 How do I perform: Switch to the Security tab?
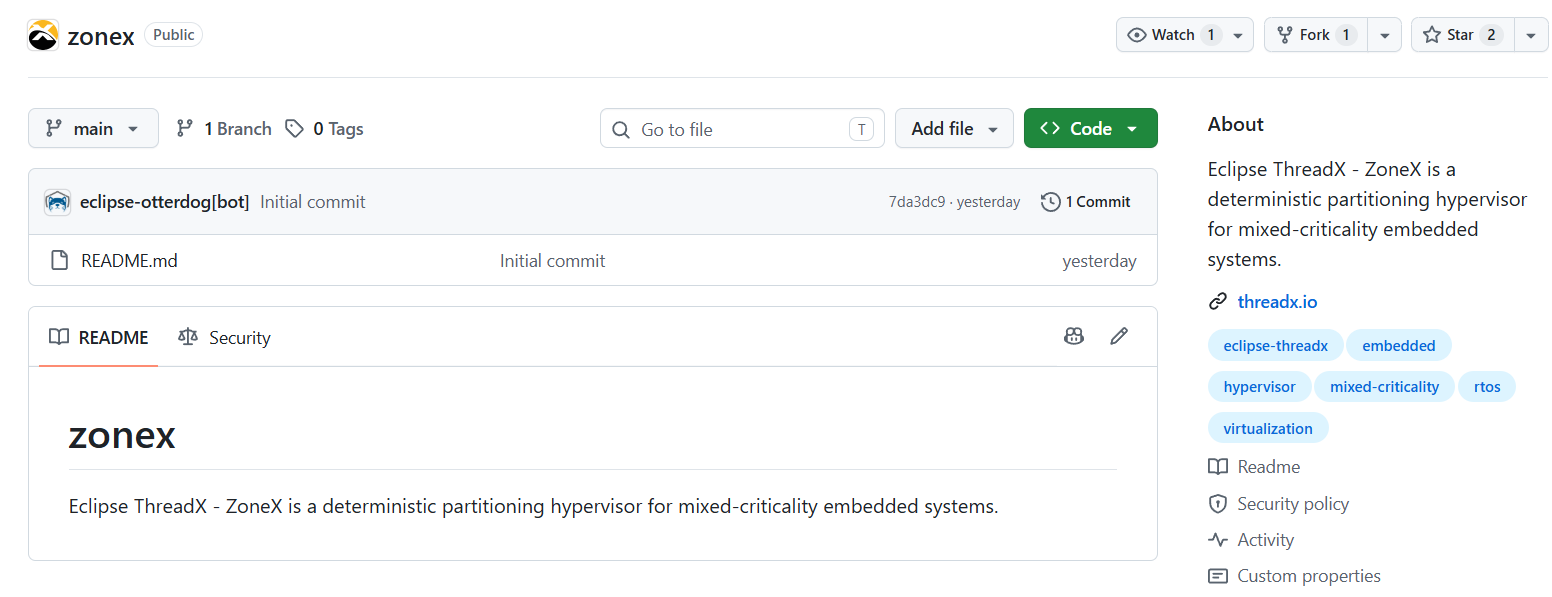224,337
